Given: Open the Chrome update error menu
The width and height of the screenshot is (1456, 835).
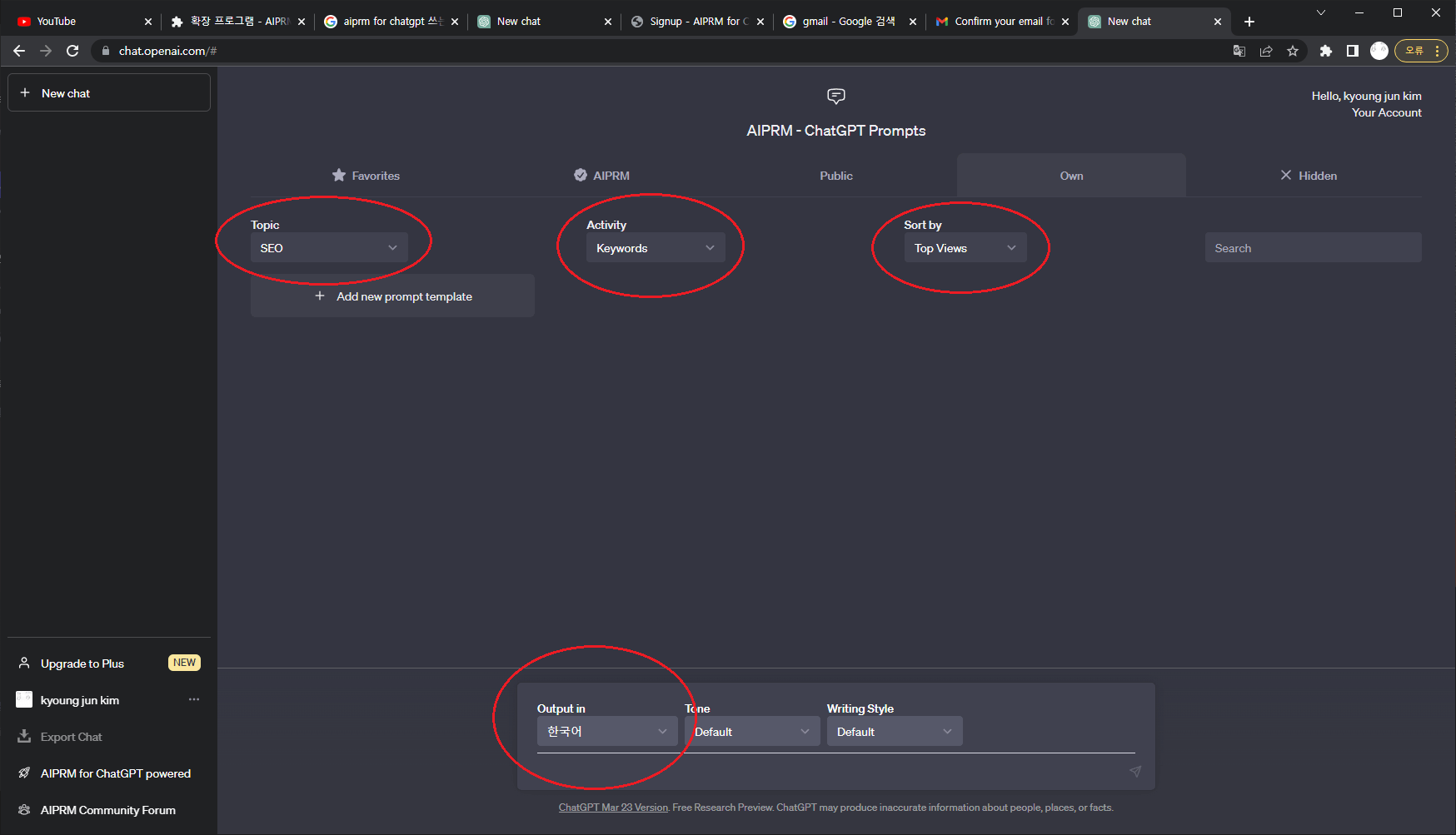Looking at the screenshot, I should coord(1422,51).
